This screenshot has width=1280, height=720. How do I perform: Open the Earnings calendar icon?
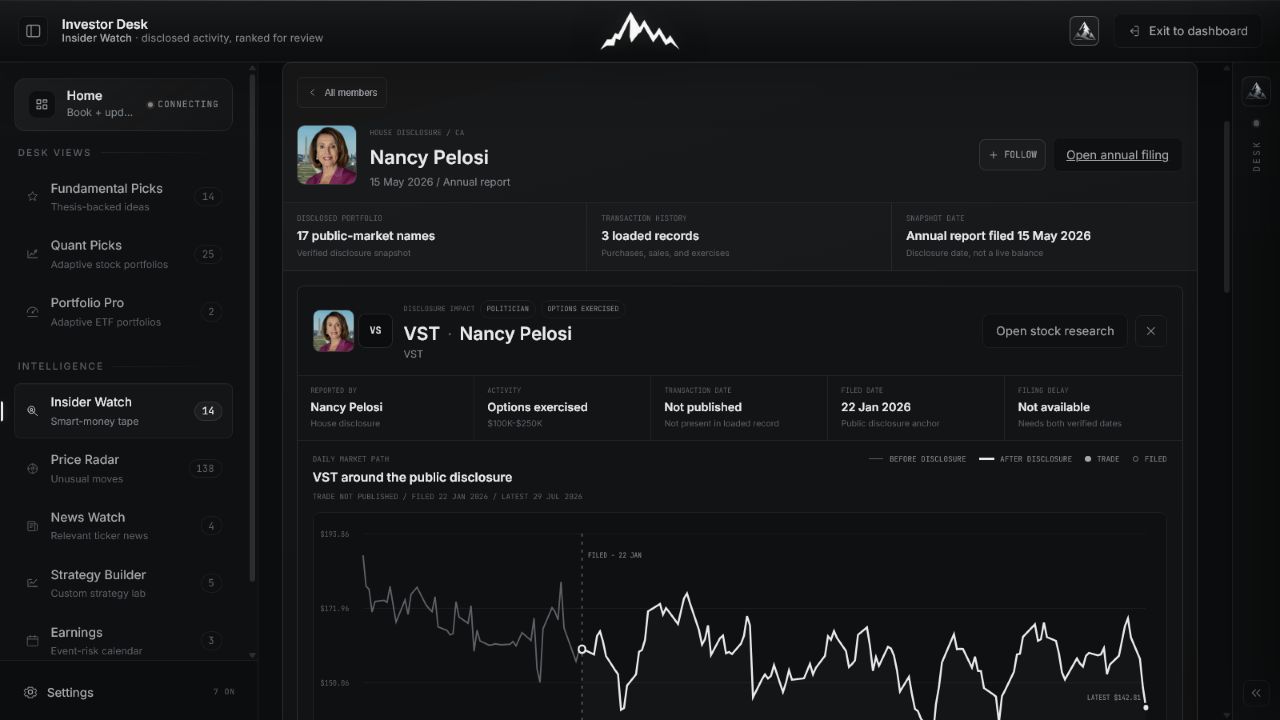32,641
